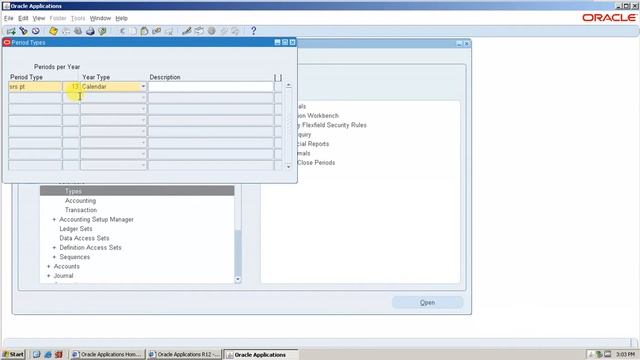Click the red quick launch icon
The width and height of the screenshot is (640, 360).
(59, 354)
